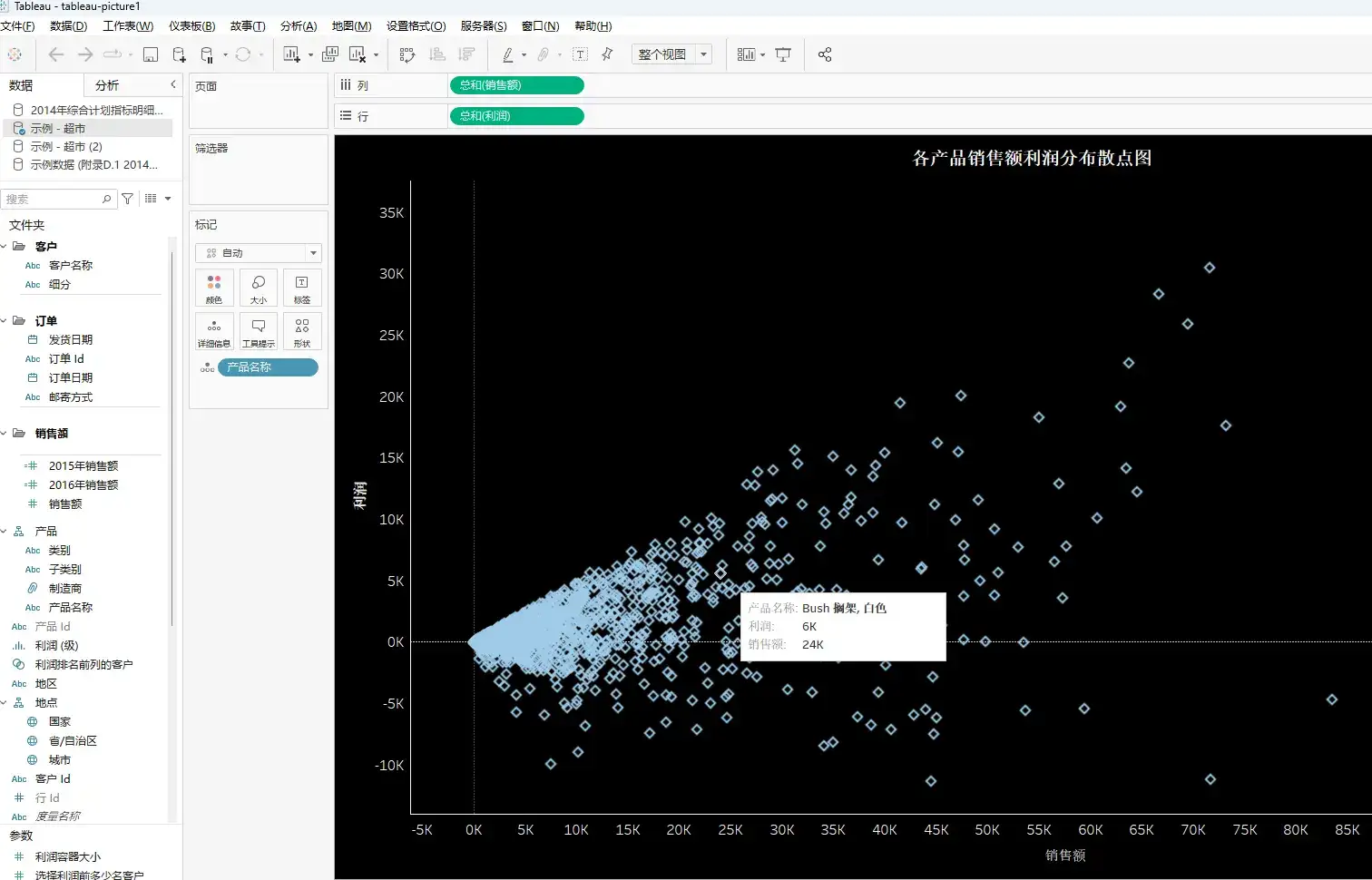Toggle show mark labels icon
1372x880 pixels.
click(580, 54)
